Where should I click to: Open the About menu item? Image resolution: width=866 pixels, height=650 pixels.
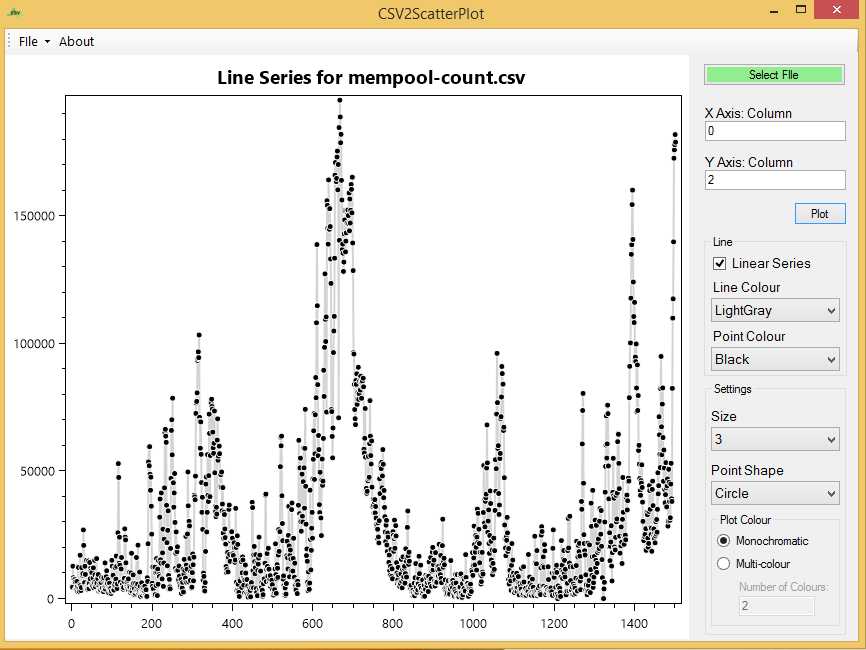click(76, 41)
